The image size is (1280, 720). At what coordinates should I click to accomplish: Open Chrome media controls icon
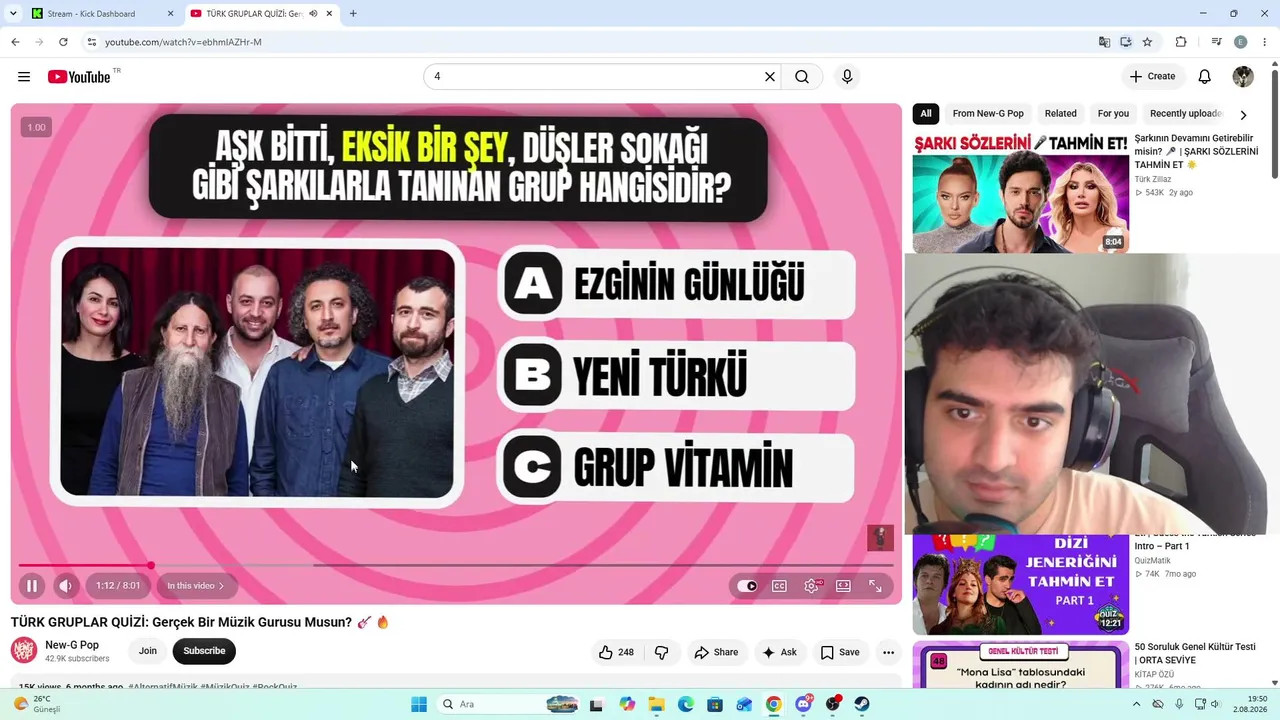pos(1216,42)
